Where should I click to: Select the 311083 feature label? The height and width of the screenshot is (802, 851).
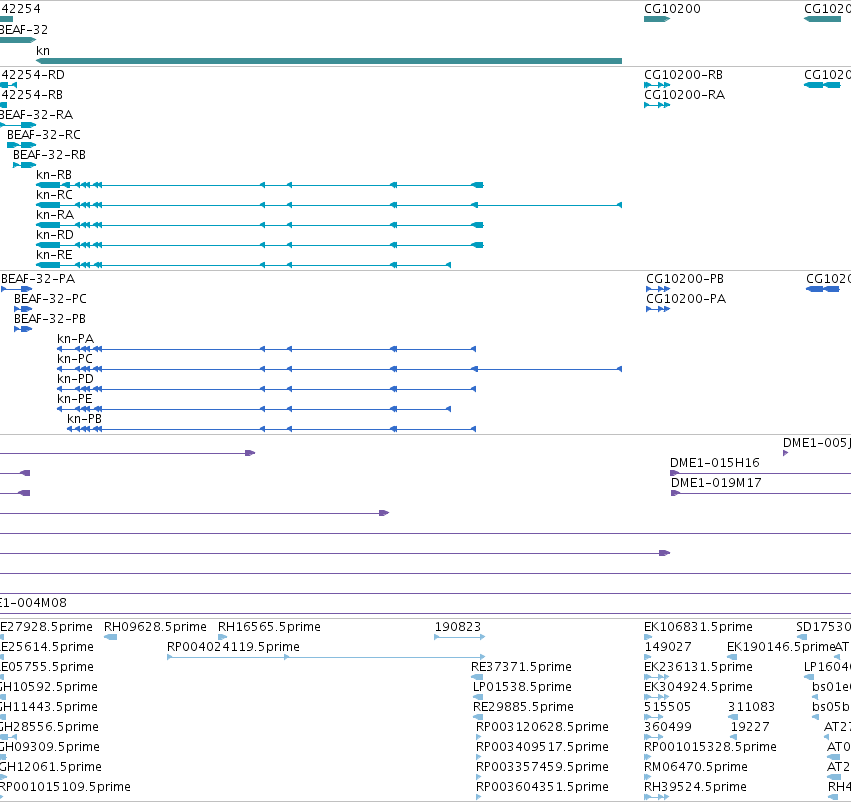coord(751,706)
